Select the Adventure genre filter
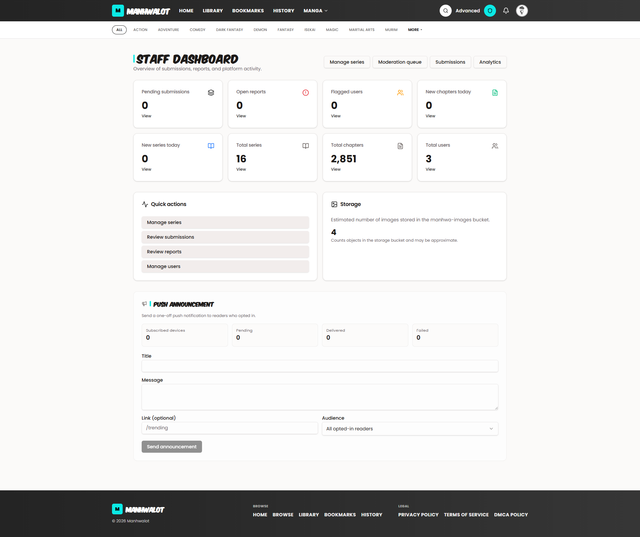Image resolution: width=640 pixels, height=537 pixels. [x=168, y=29]
